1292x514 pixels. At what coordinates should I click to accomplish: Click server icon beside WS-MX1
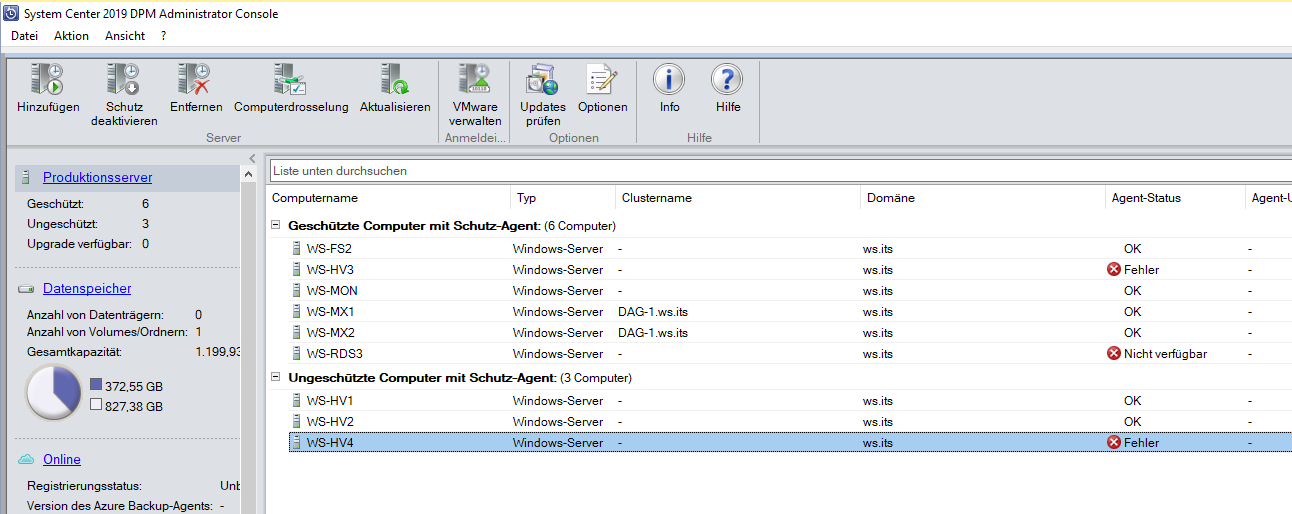tap(296, 312)
